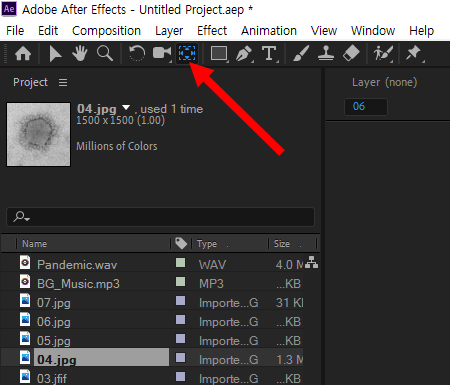Open the Help menu

coord(421,31)
